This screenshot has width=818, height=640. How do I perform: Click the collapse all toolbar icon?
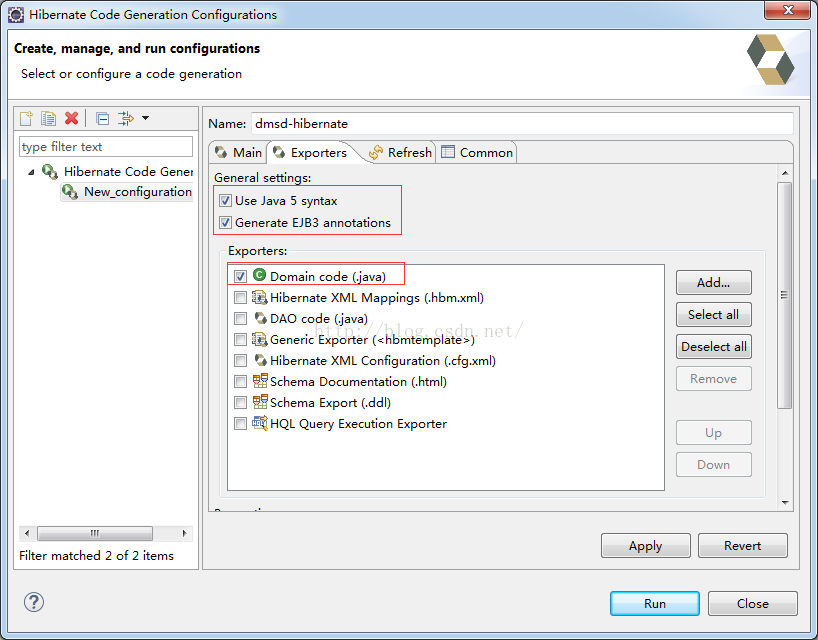(x=102, y=118)
